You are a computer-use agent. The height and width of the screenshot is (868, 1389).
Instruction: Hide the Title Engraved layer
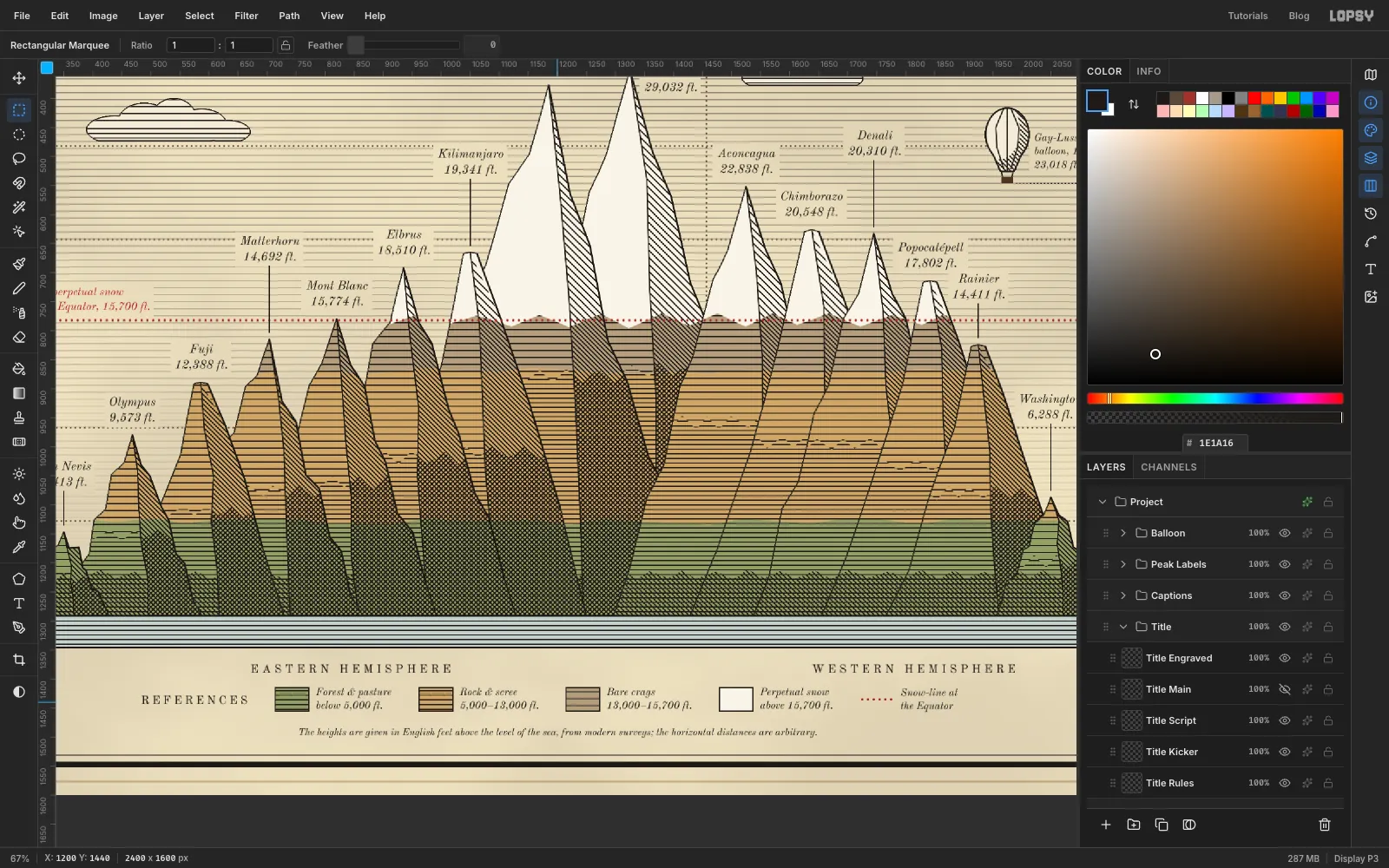tap(1285, 658)
